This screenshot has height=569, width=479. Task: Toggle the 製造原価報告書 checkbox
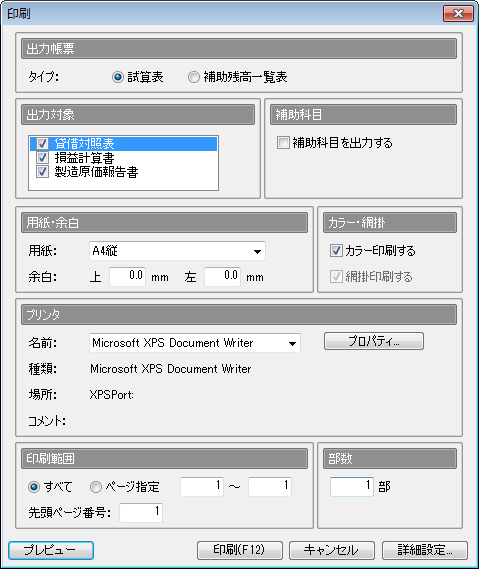(x=42, y=171)
